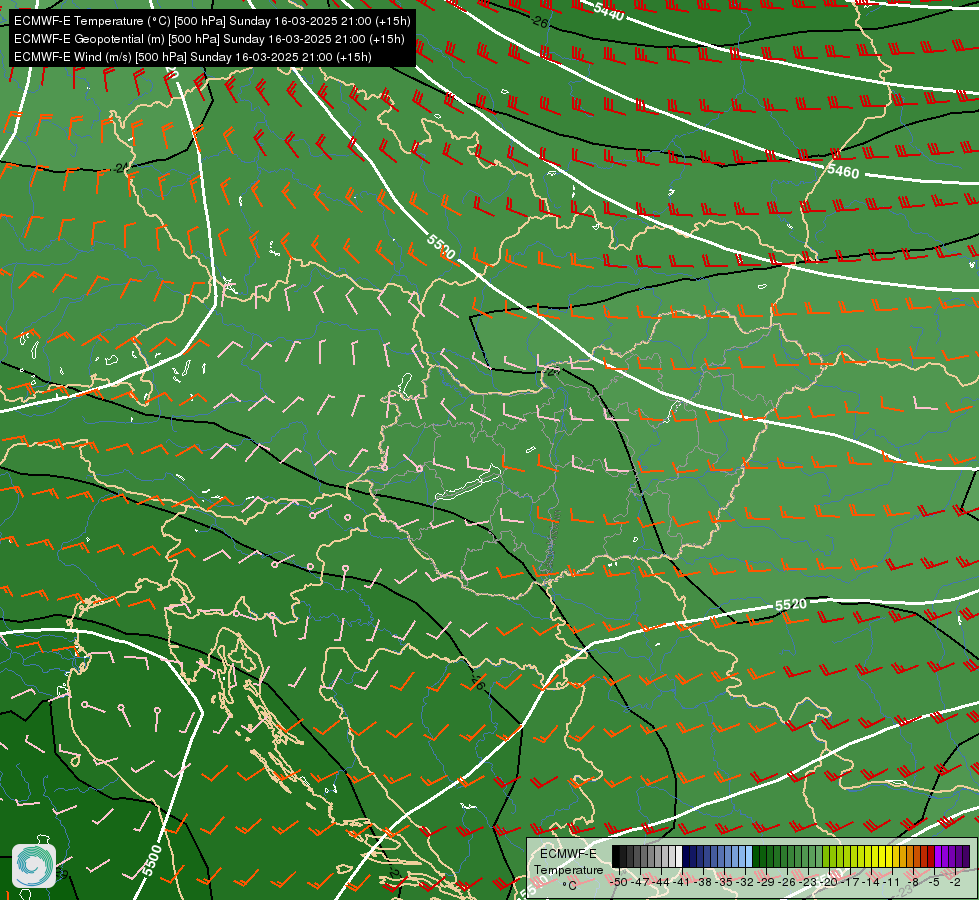Select the ECMWF-E Geopotential 500 hPa legend line

pos(209,39)
